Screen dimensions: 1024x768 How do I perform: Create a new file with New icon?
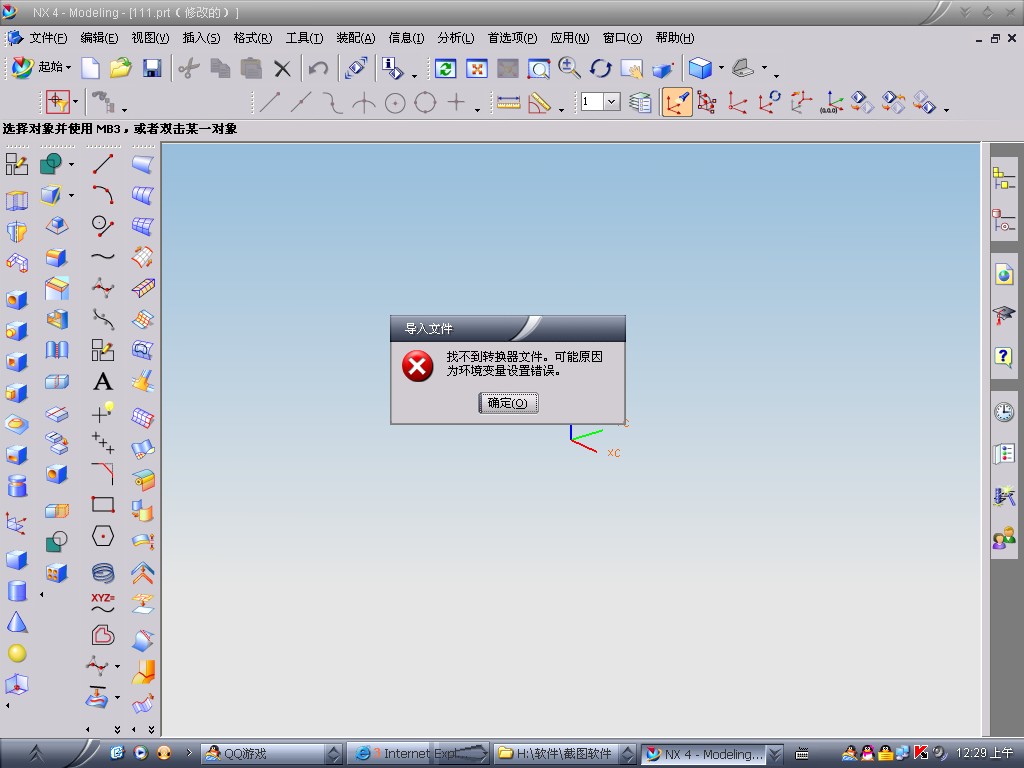[90, 67]
